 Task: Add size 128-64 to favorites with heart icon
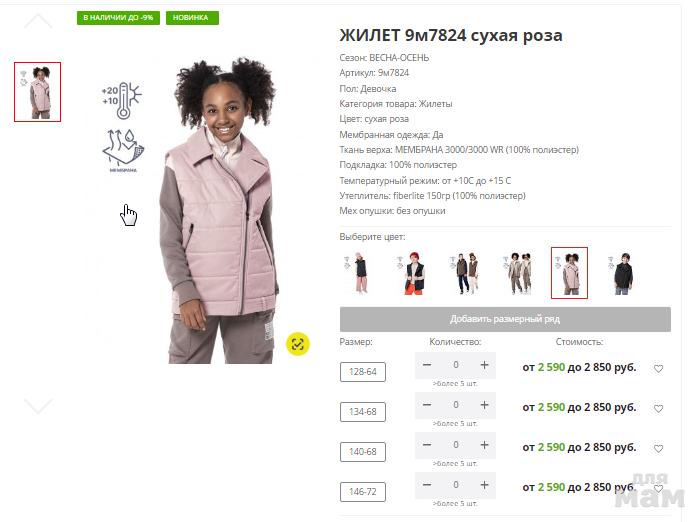[658, 368]
